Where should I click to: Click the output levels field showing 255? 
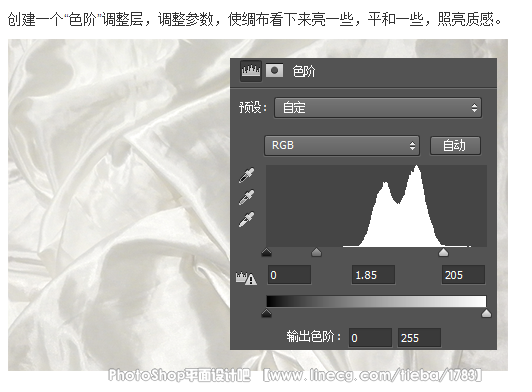pos(419,338)
